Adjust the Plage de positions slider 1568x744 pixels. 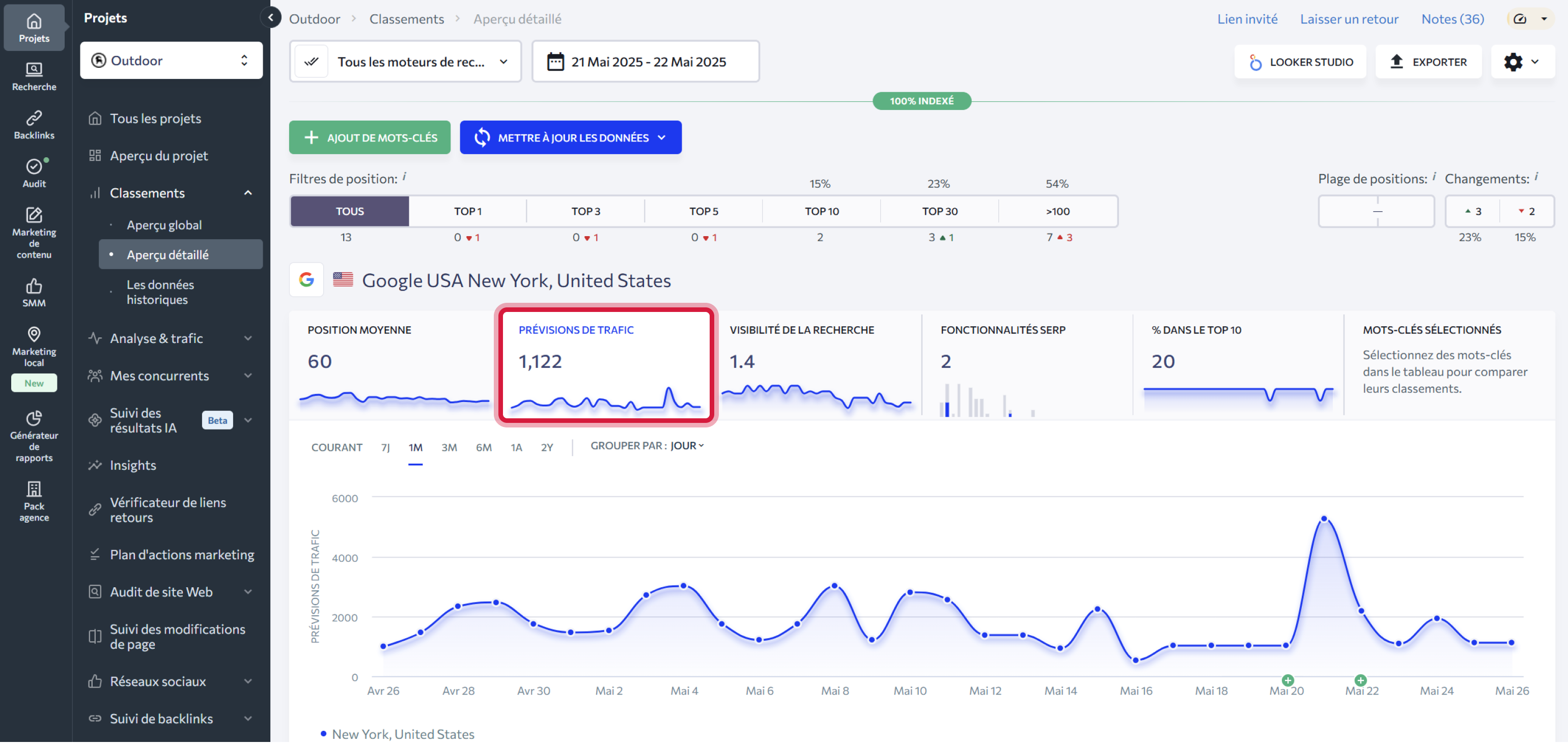click(x=1377, y=212)
